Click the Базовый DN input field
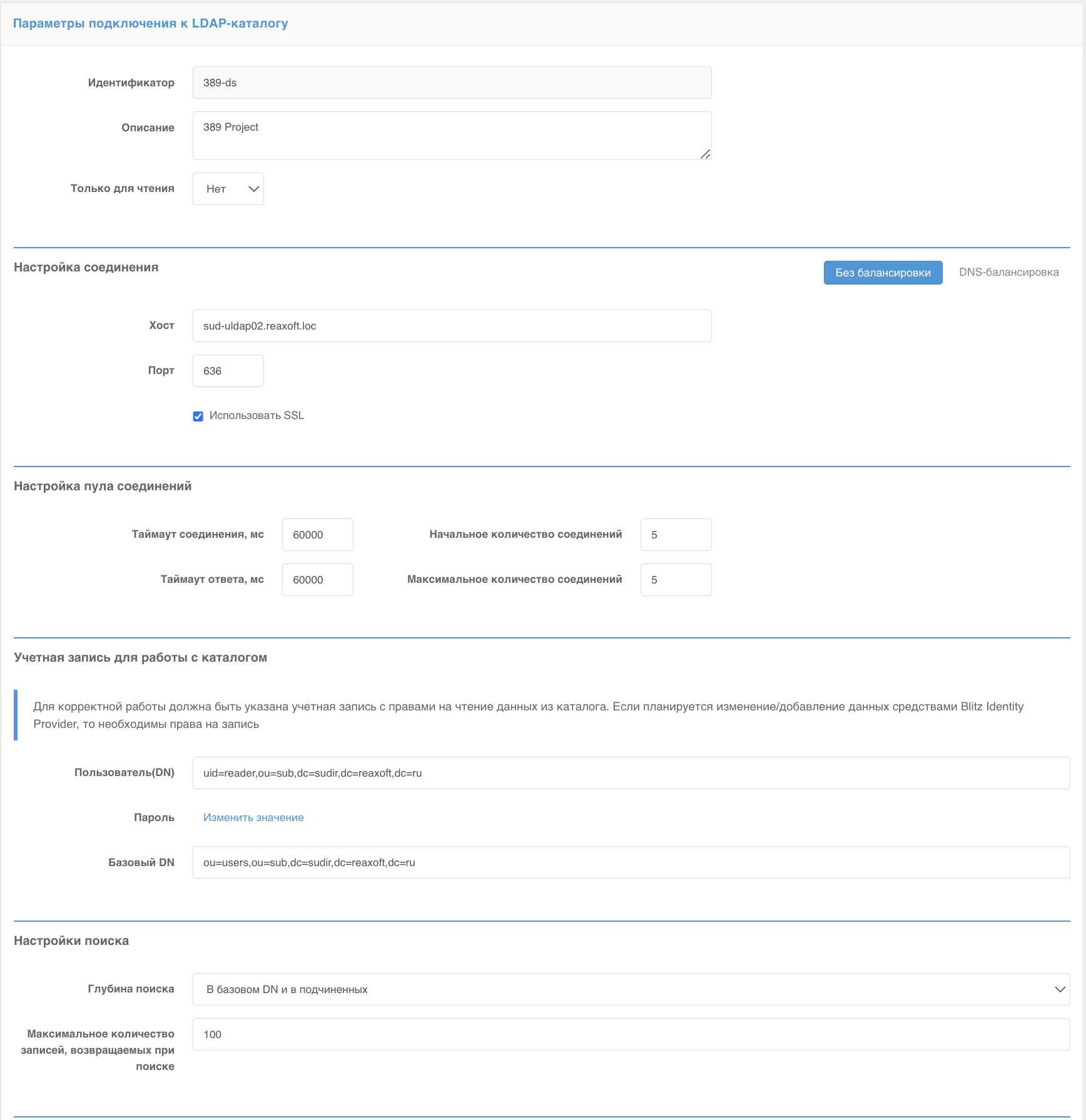Viewport: 1086px width, 1120px height. coord(631,862)
